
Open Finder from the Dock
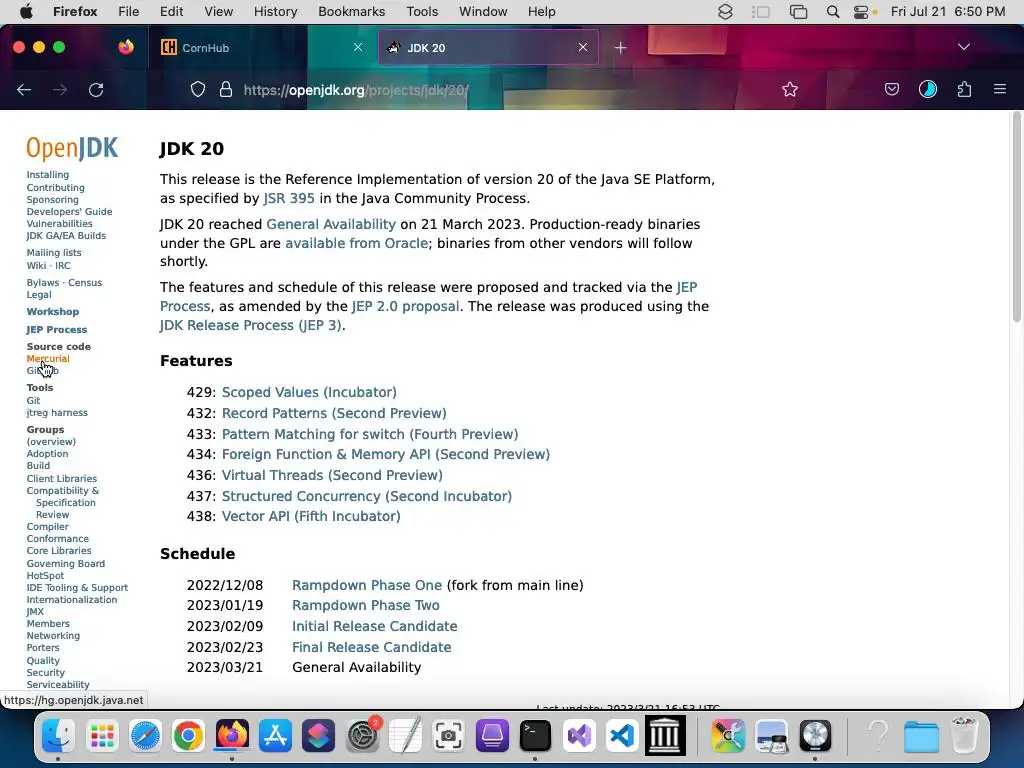58,736
